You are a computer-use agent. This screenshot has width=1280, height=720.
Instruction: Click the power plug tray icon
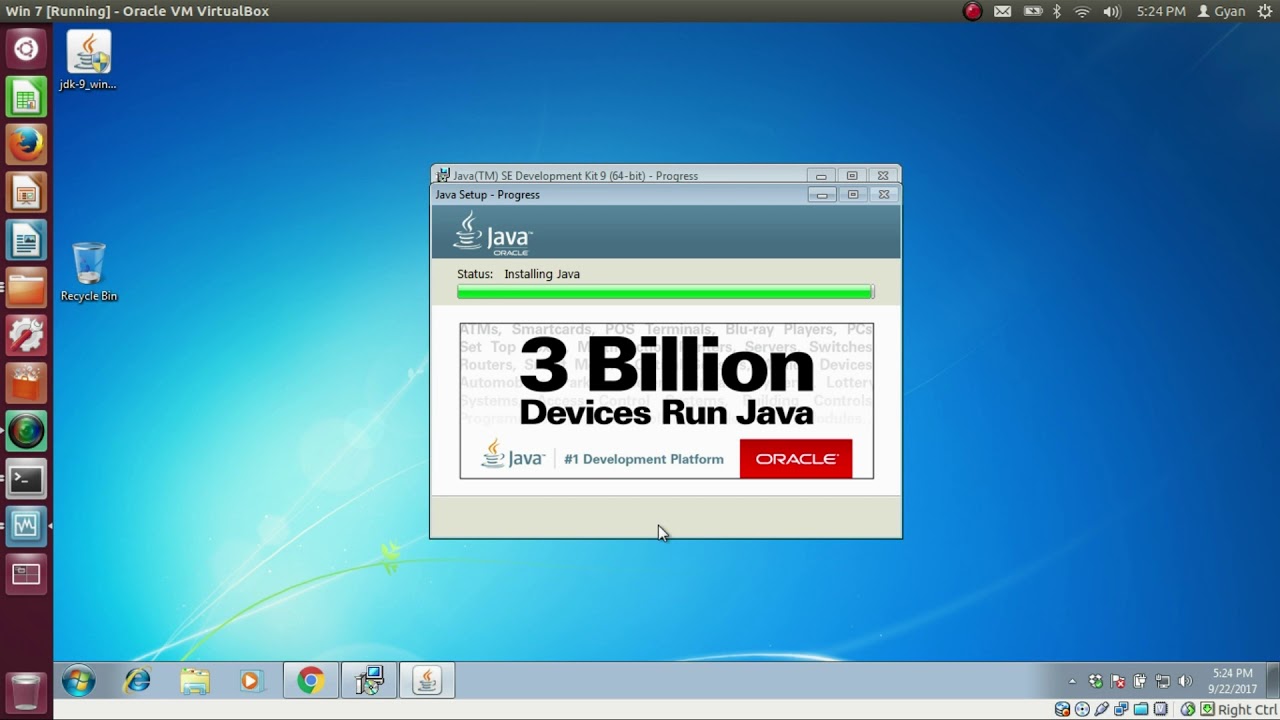pos(1140,682)
